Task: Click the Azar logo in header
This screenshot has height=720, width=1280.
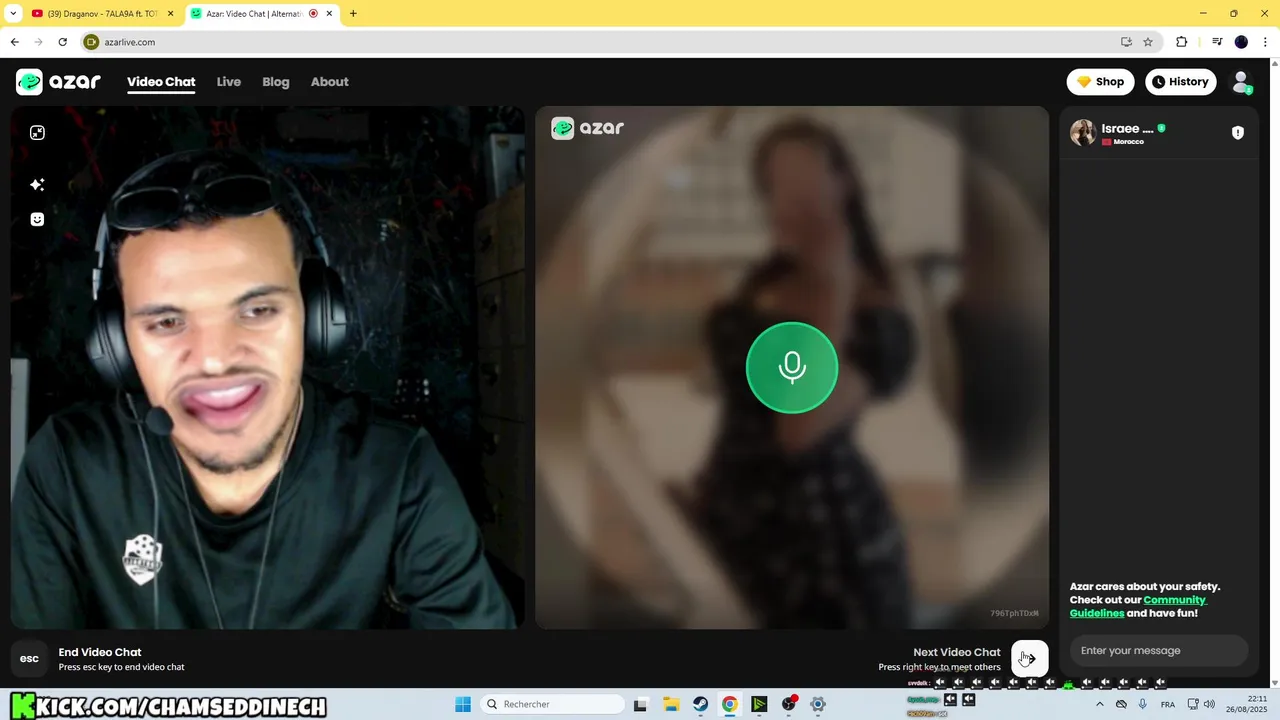Action: pos(58,82)
